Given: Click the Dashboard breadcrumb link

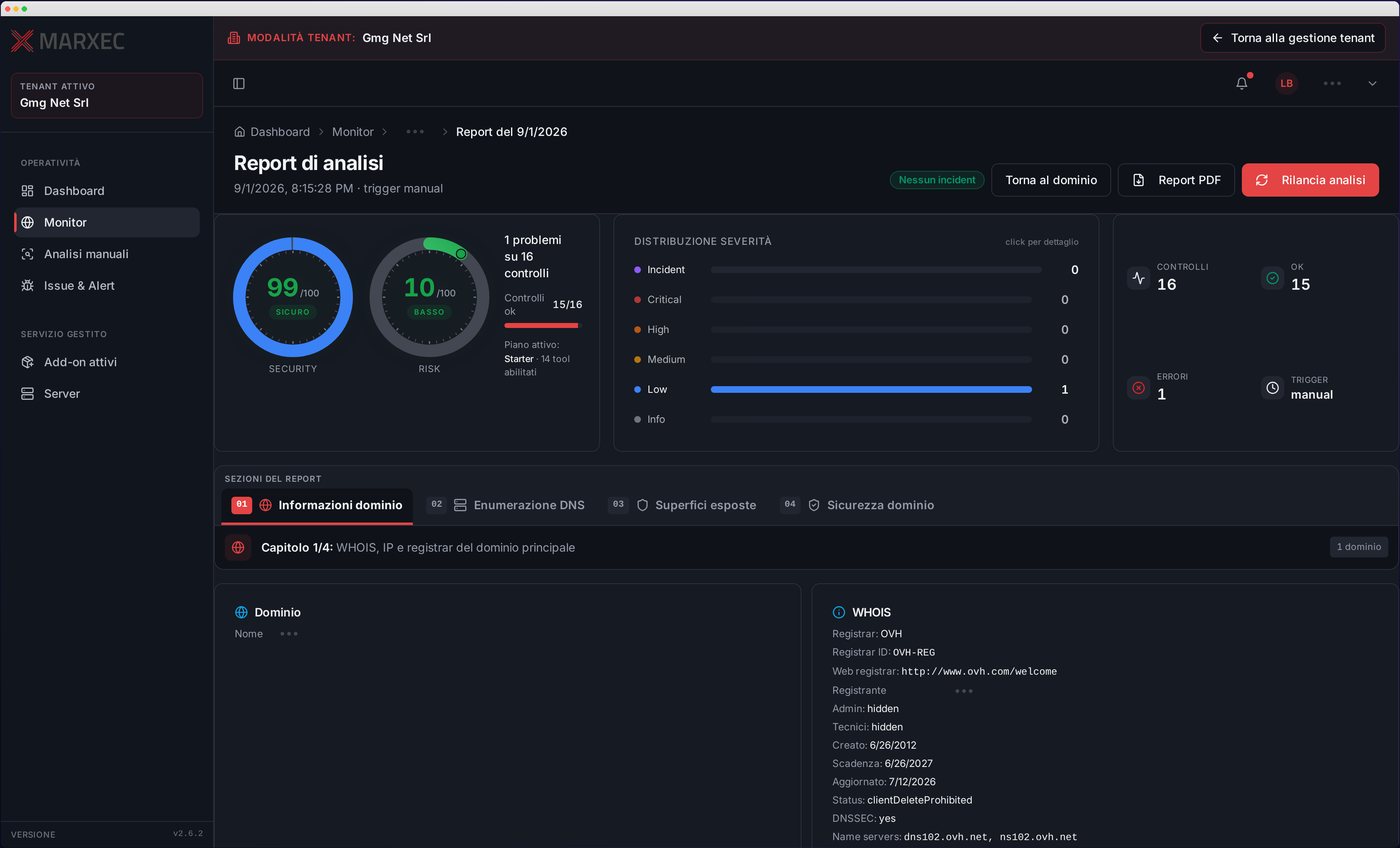Looking at the screenshot, I should pos(280,132).
